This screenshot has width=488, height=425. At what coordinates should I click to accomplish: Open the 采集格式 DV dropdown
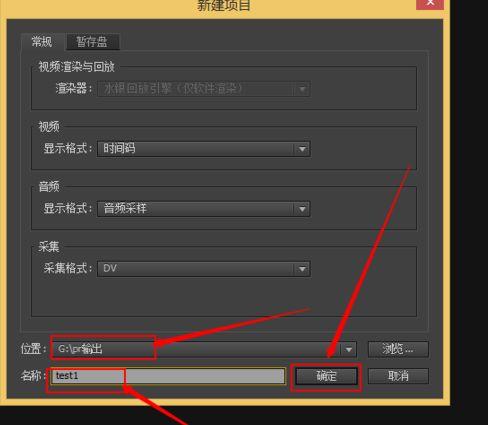point(204,269)
